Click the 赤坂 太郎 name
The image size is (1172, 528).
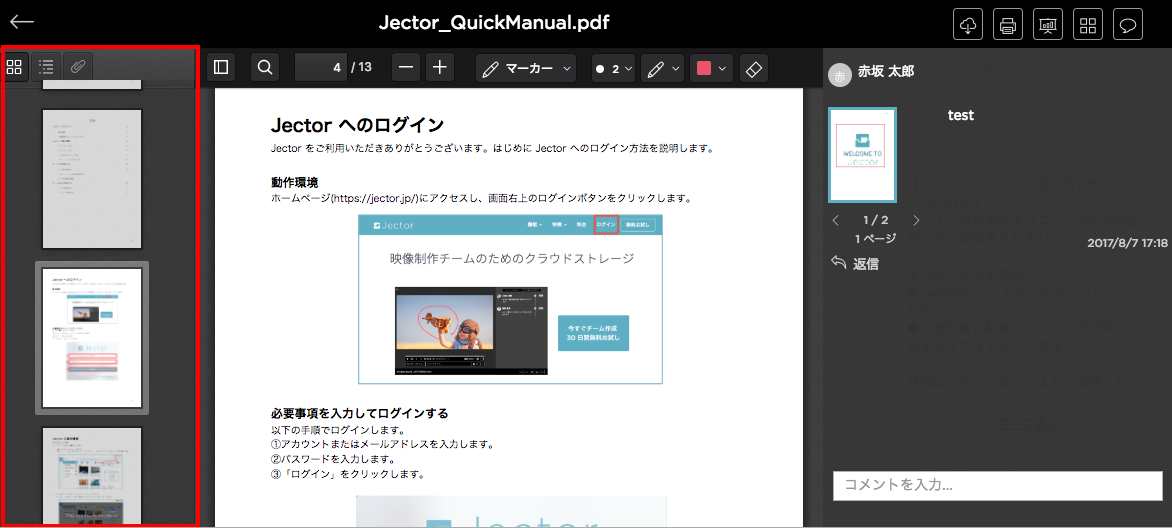[x=886, y=71]
